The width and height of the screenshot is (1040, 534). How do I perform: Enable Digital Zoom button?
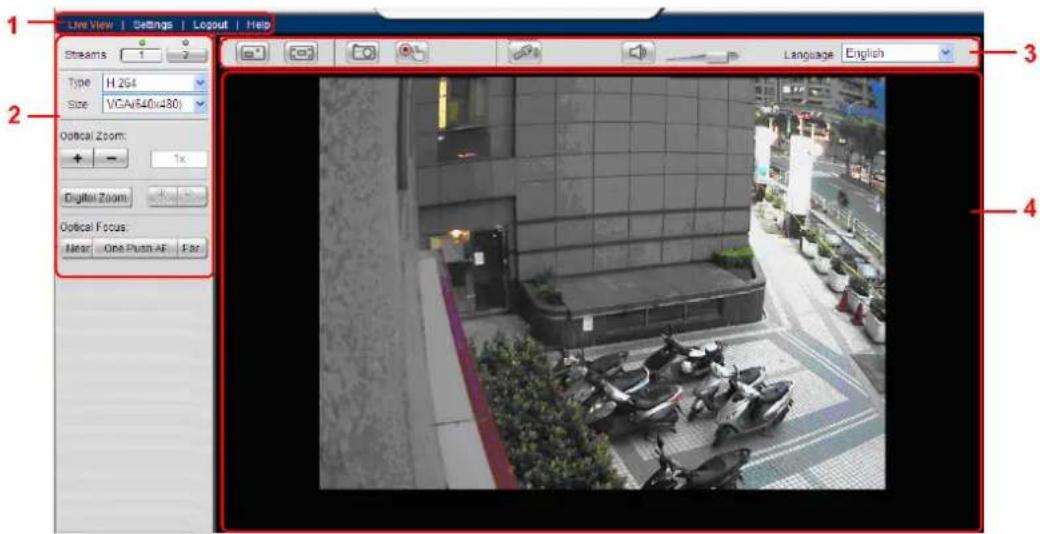(96, 198)
